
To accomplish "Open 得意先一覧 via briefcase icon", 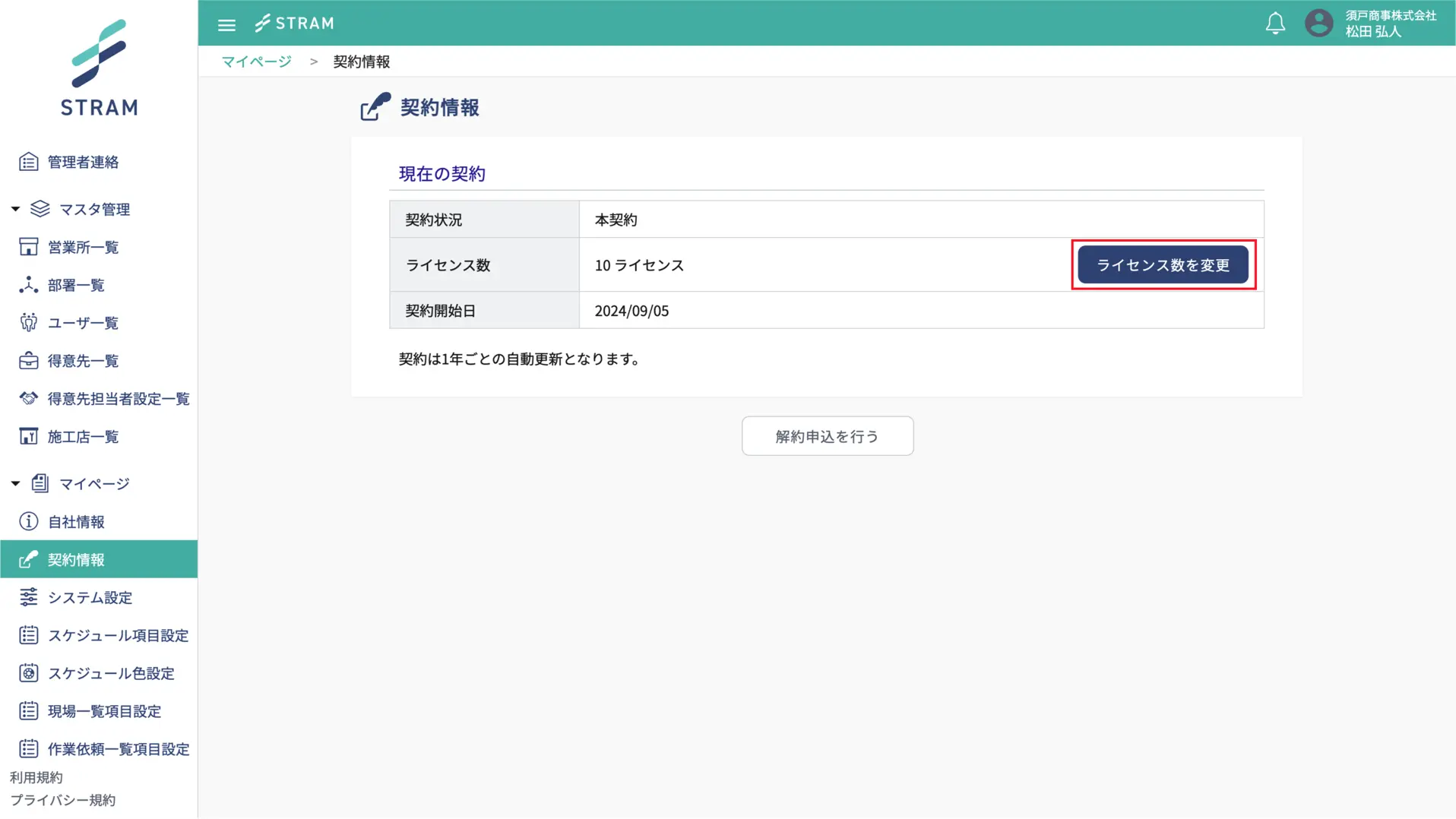I will tap(29, 361).
